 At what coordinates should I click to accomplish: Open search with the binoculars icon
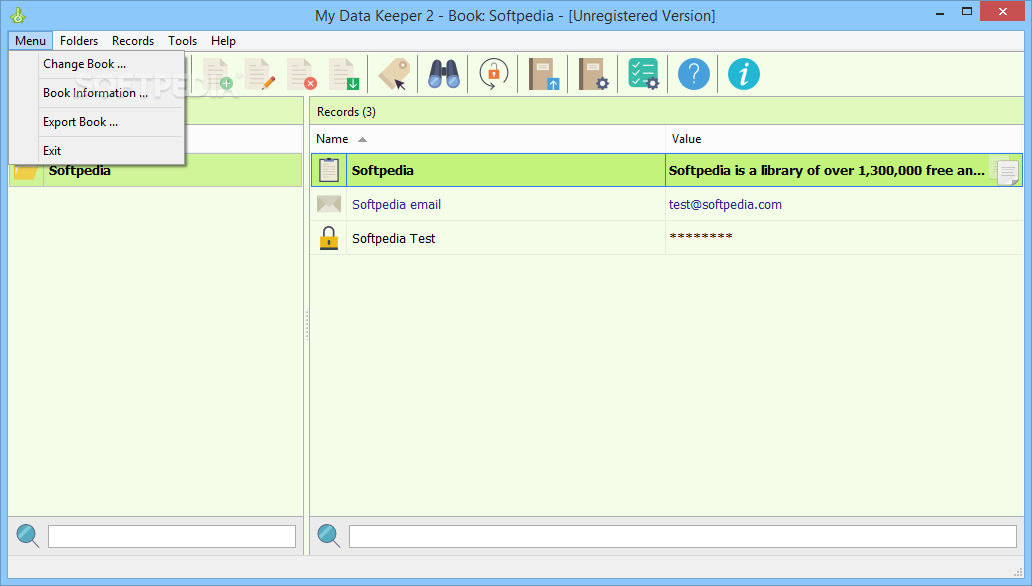point(444,74)
